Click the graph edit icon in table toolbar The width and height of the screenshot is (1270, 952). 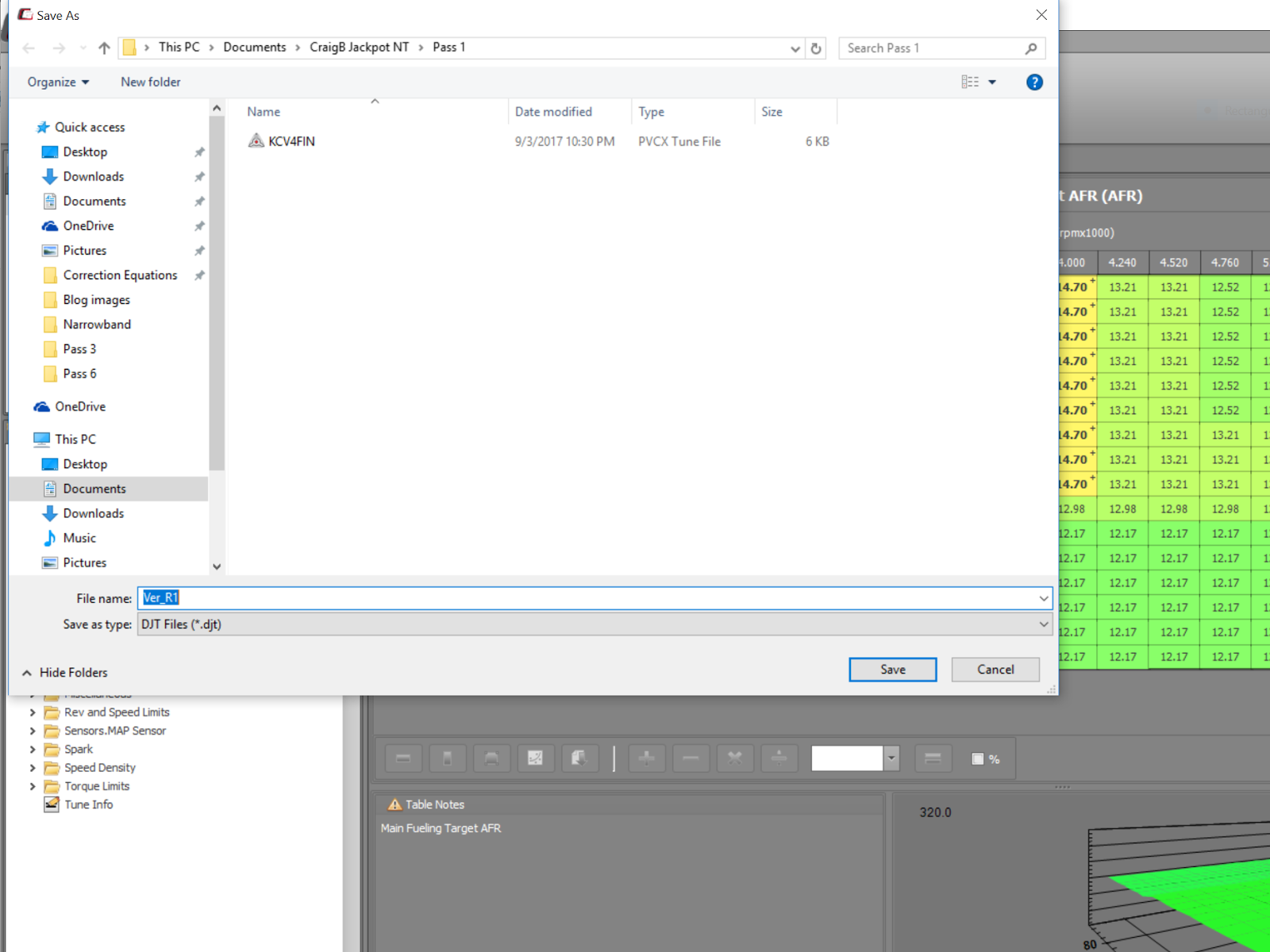536,758
